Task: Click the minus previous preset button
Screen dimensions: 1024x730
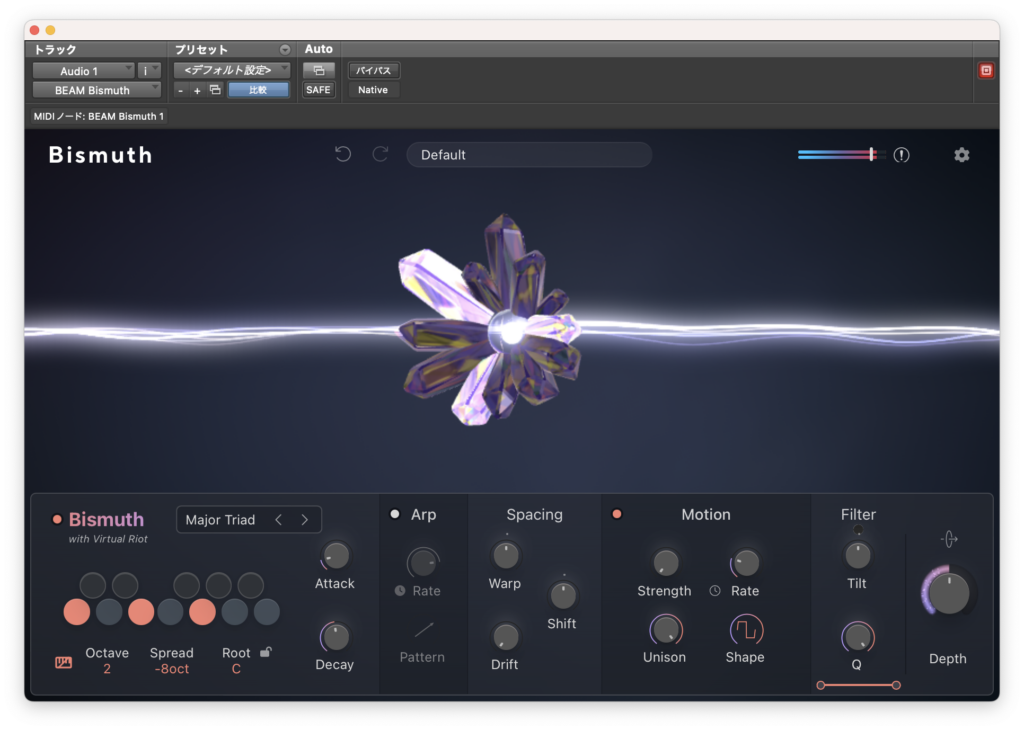Action: (181, 91)
